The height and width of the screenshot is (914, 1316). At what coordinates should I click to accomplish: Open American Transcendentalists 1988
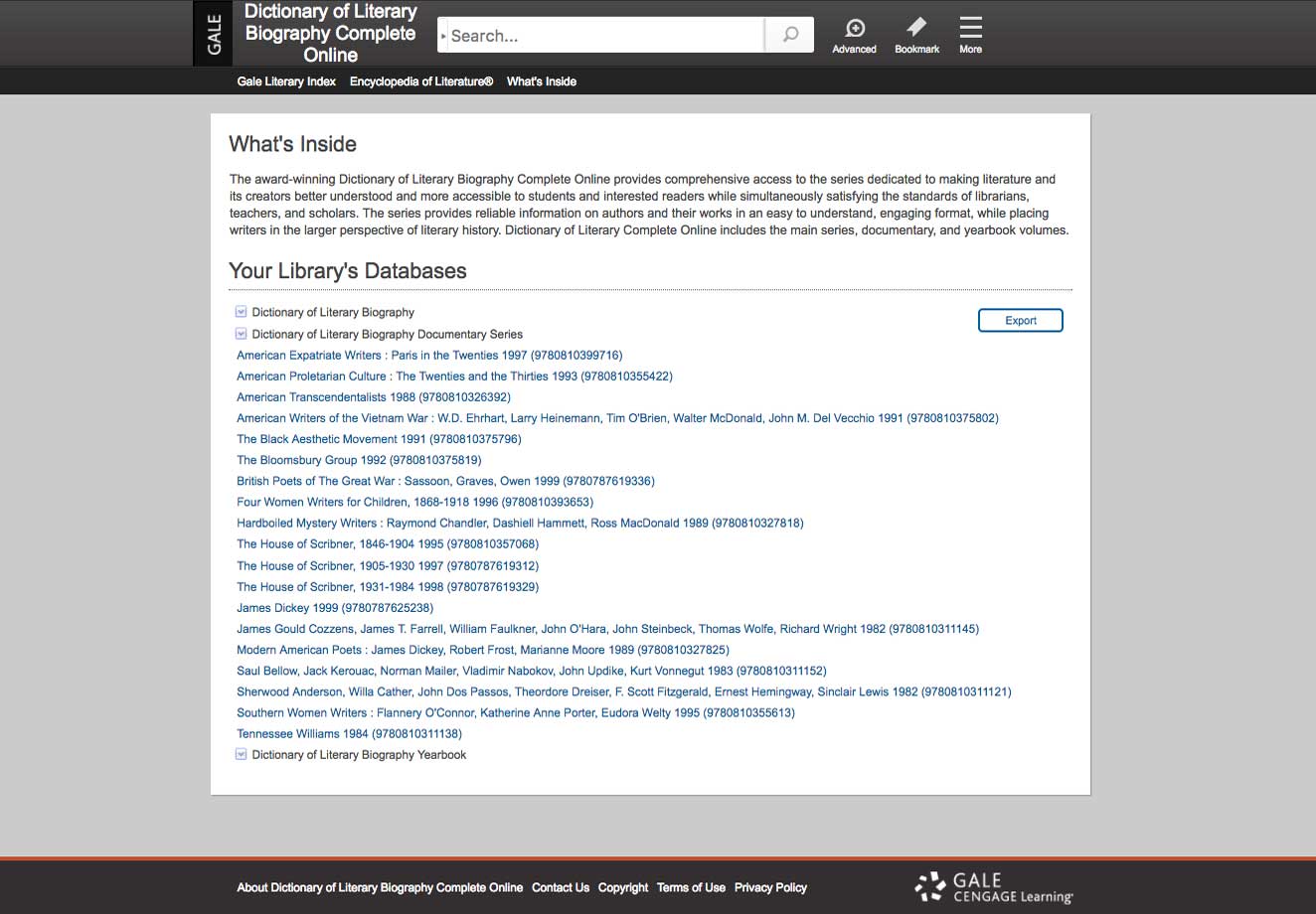click(374, 397)
